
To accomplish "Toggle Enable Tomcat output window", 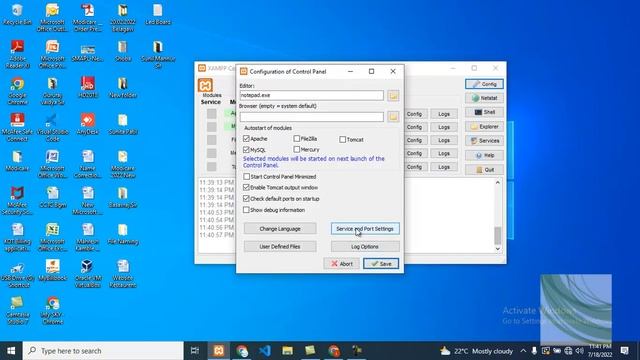I will click(x=246, y=187).
